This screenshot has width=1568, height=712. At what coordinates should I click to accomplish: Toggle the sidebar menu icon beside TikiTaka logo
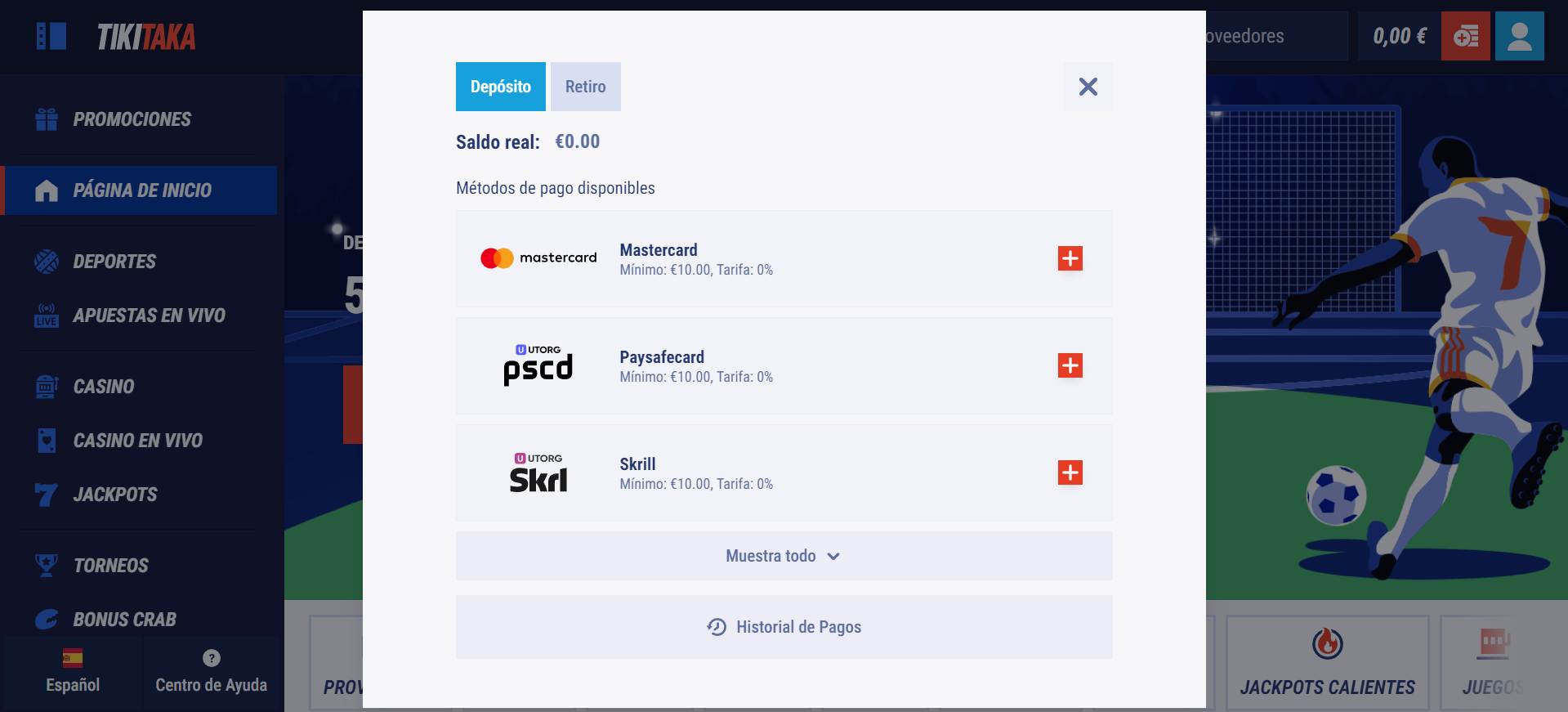point(51,36)
